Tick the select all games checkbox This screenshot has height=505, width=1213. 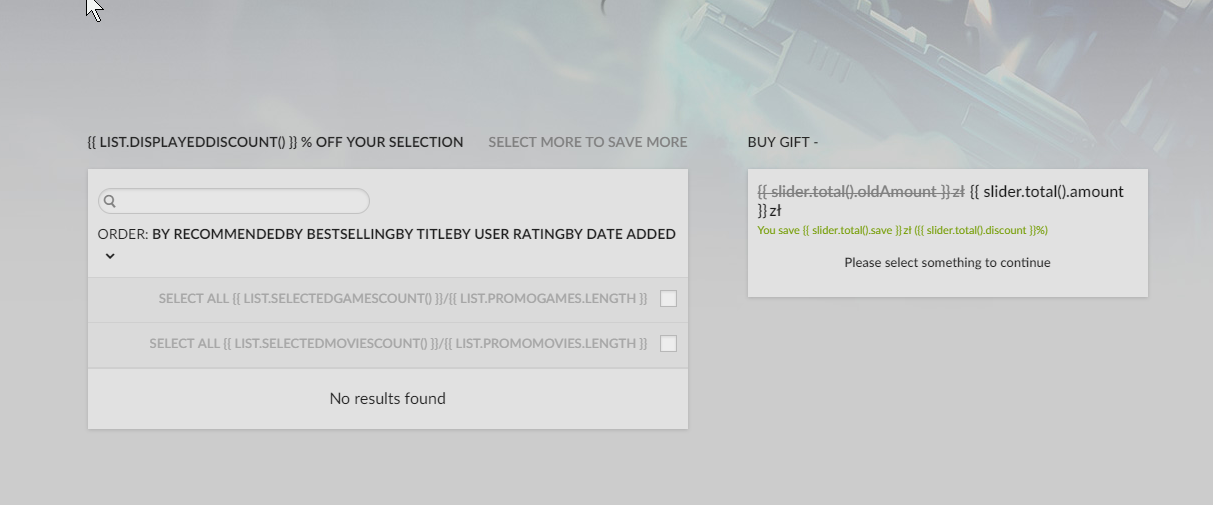[668, 298]
